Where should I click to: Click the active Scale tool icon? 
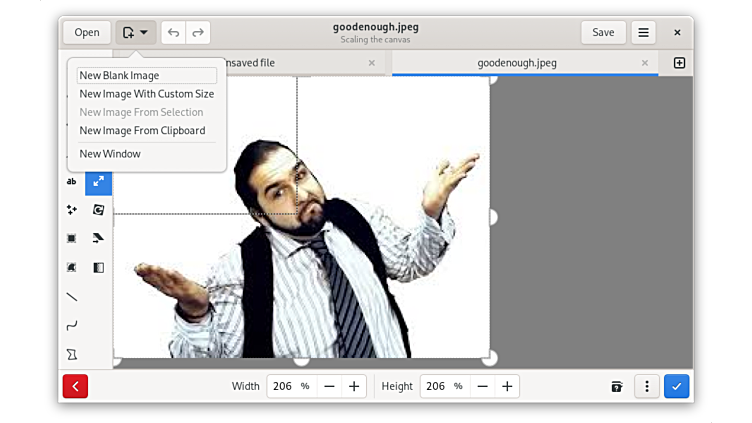(x=98, y=182)
